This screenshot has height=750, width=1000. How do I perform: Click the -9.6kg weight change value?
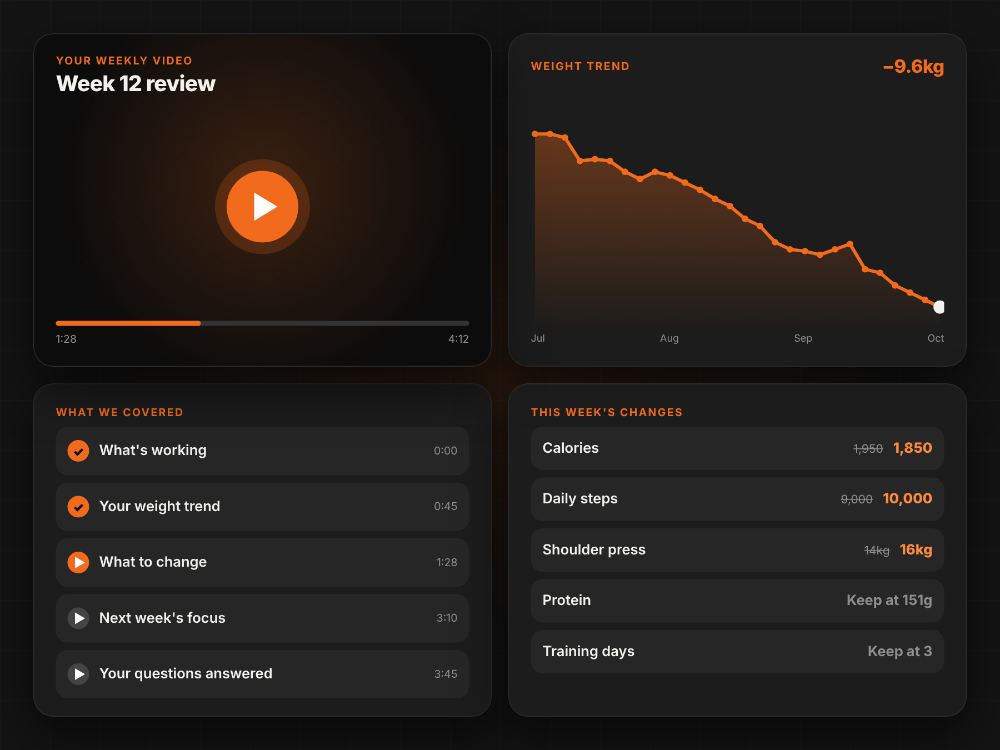[913, 66]
